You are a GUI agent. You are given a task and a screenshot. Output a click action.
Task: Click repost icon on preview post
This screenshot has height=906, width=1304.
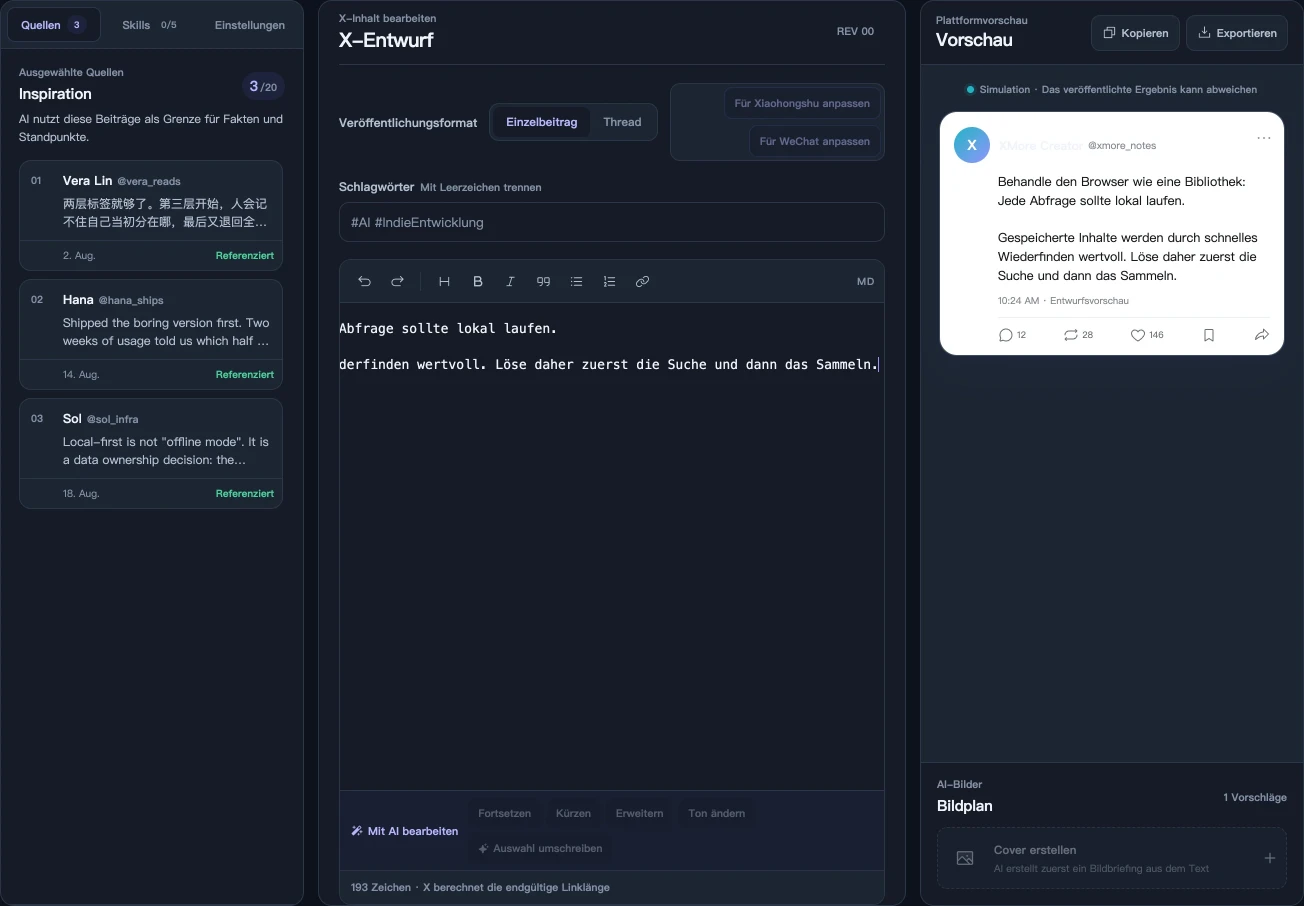(x=1071, y=335)
